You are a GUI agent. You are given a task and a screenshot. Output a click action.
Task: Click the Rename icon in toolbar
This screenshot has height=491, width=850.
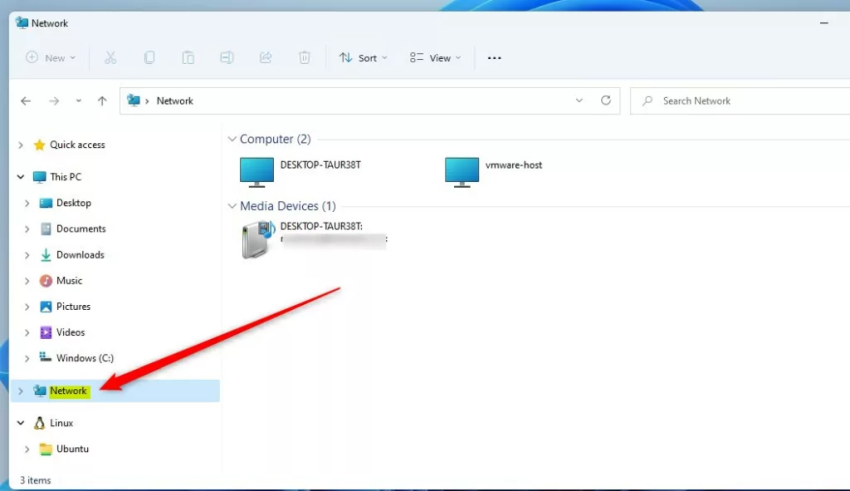(227, 57)
